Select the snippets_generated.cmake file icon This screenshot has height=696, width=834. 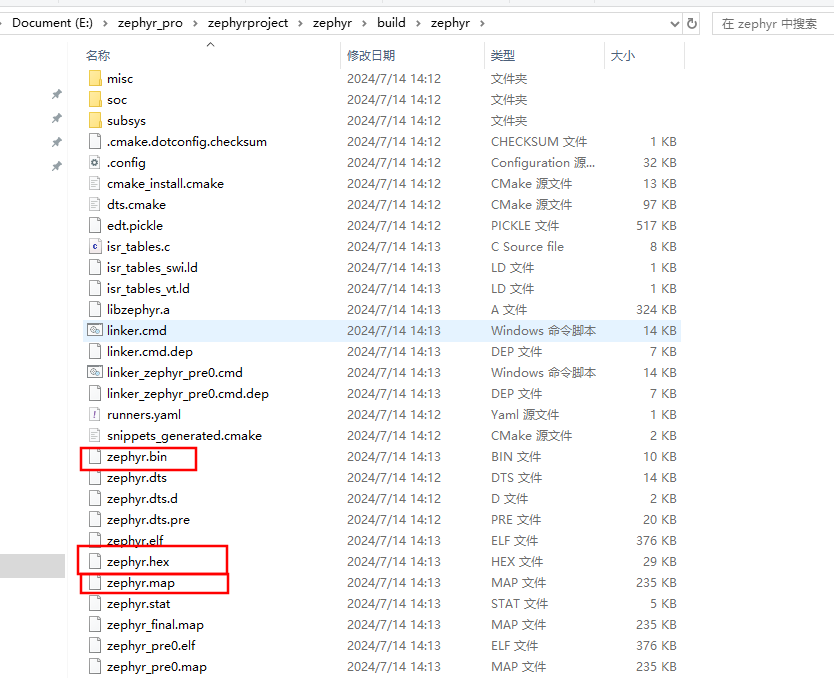95,435
